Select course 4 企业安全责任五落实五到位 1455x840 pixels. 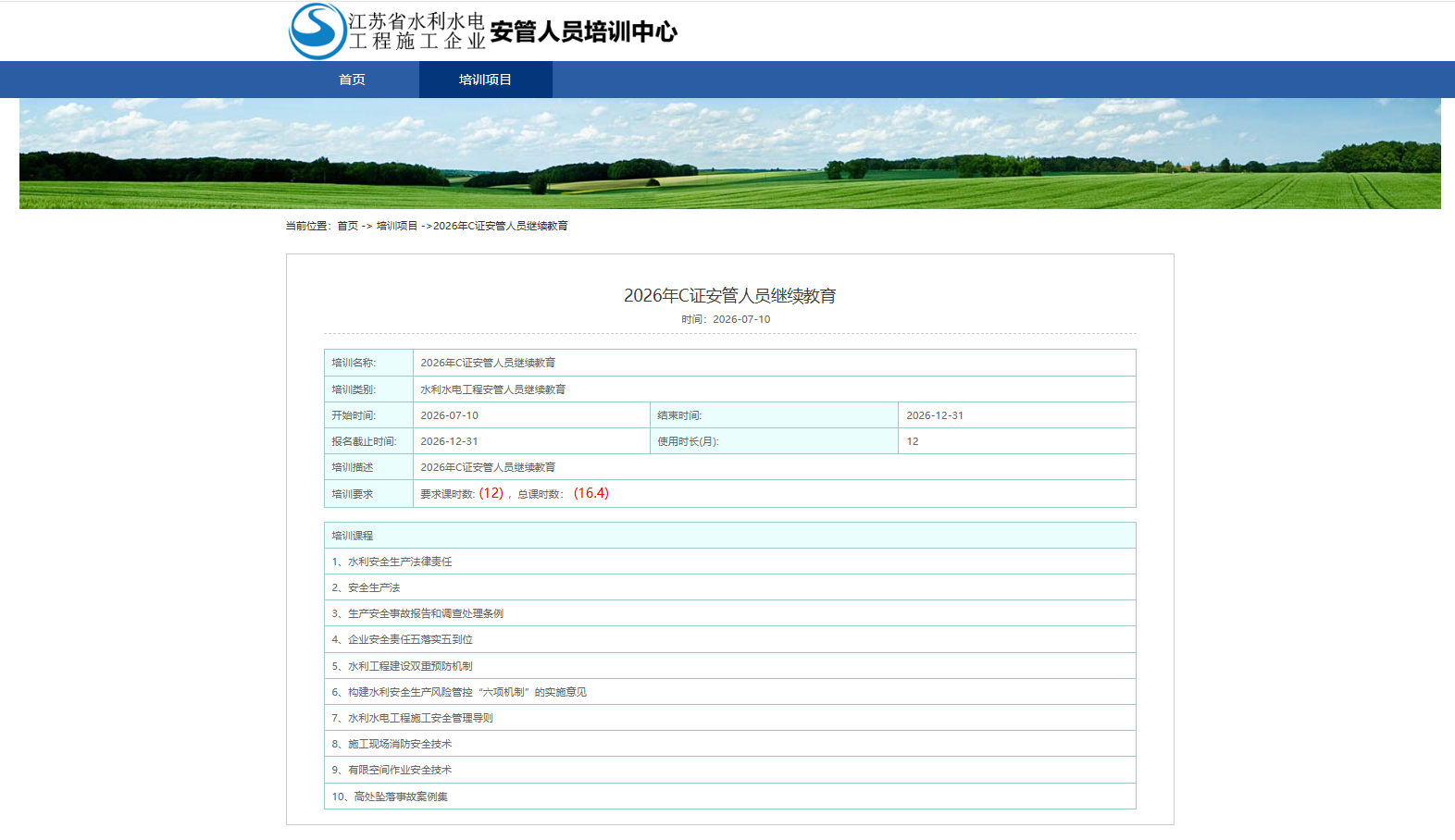tap(729, 639)
